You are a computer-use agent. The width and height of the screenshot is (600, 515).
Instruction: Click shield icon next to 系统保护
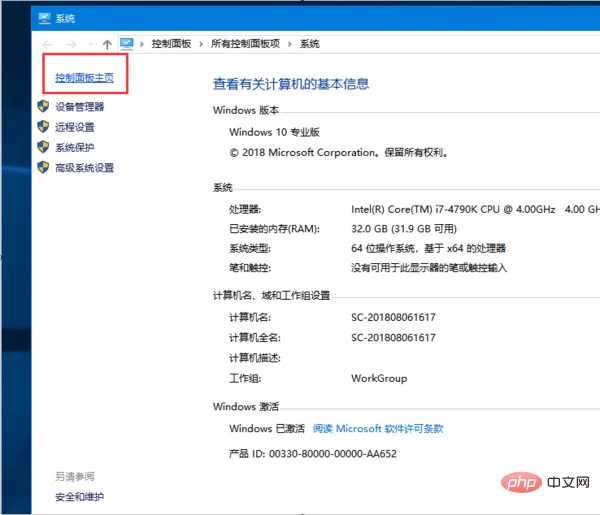click(43, 147)
